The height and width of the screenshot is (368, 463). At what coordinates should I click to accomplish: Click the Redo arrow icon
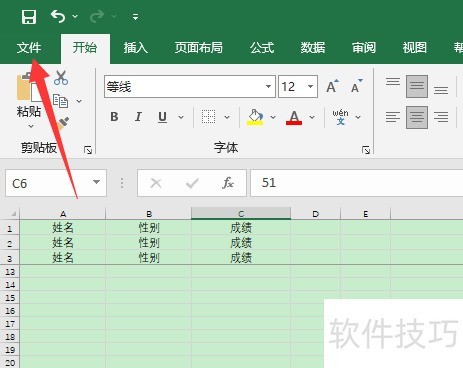click(97, 16)
